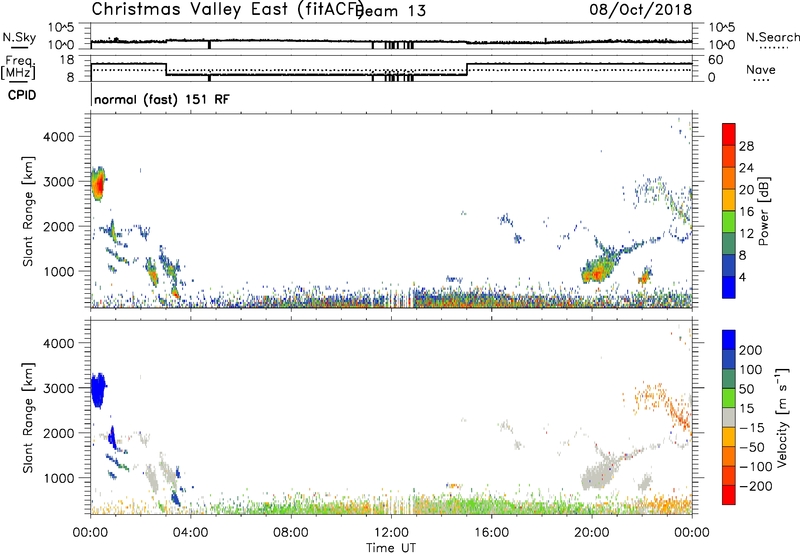Click the 'Power [dB]' color bar label
The image size is (800, 554).
pos(764,211)
